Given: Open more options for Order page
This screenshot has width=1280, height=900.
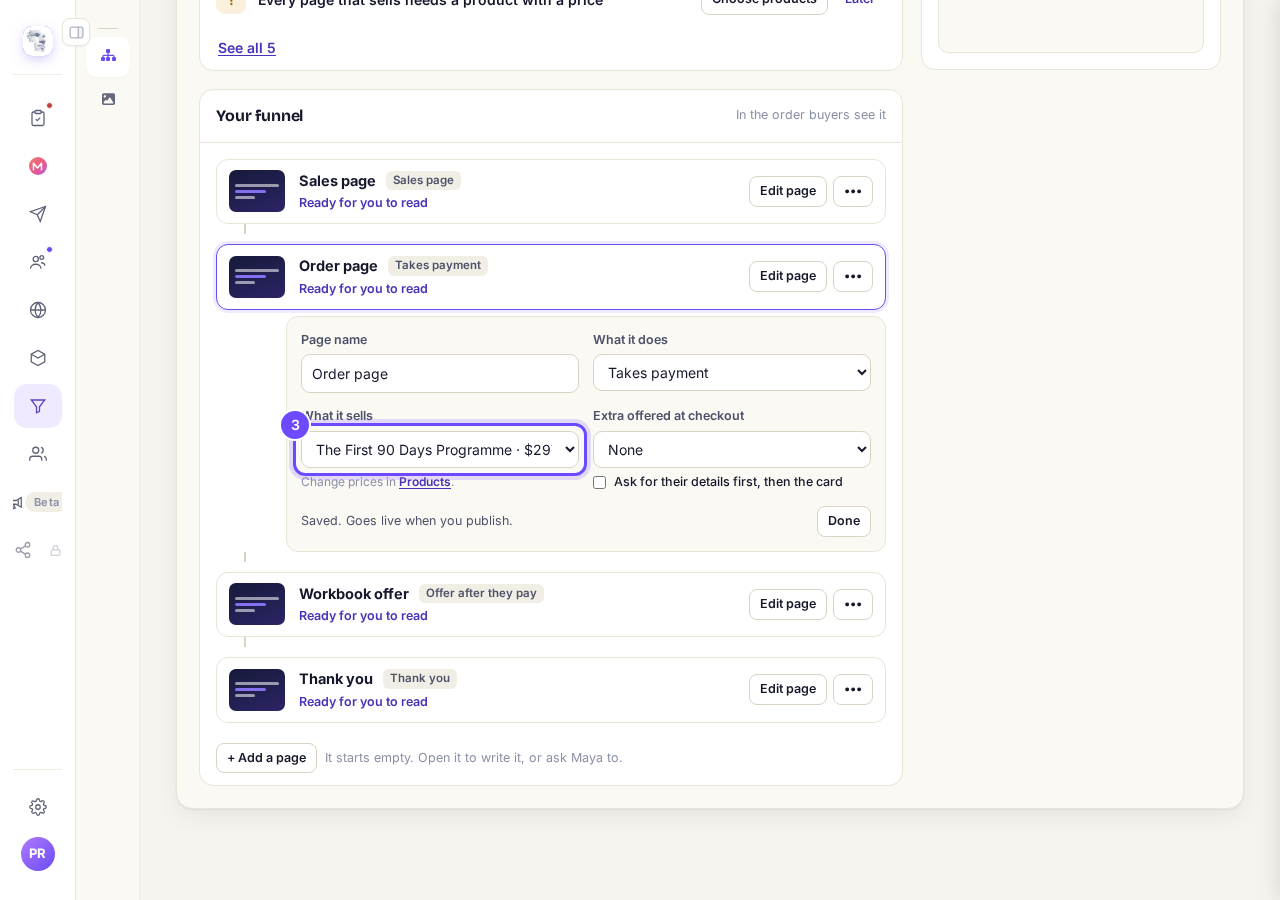Looking at the screenshot, I should [x=853, y=276].
